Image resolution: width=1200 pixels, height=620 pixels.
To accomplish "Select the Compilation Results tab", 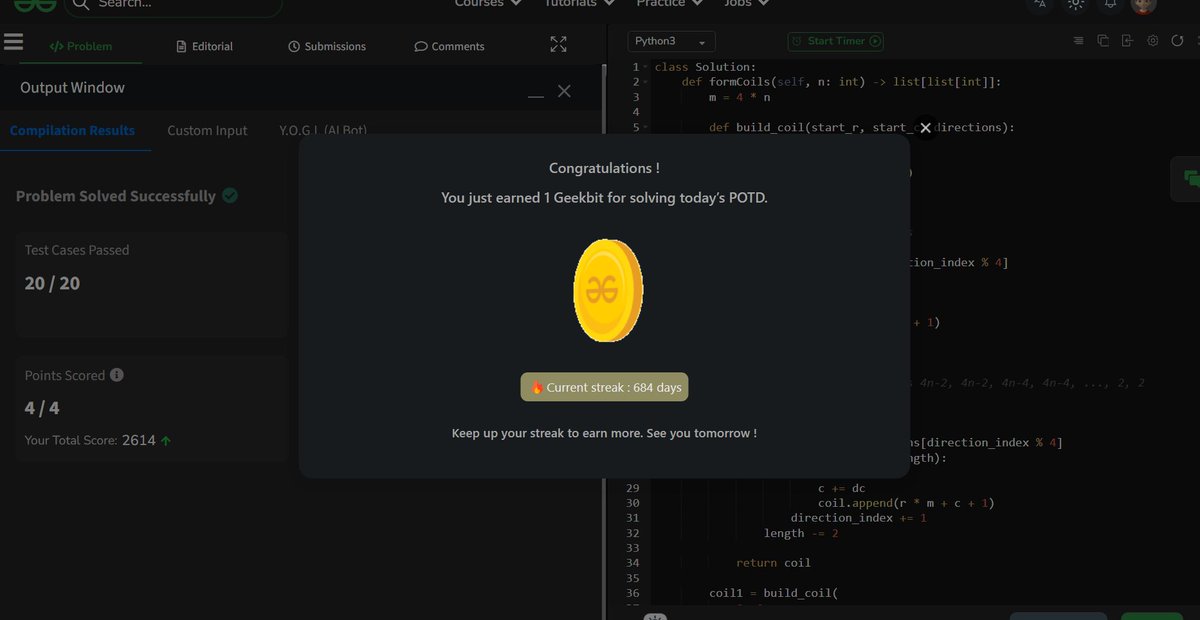I will coord(72,130).
